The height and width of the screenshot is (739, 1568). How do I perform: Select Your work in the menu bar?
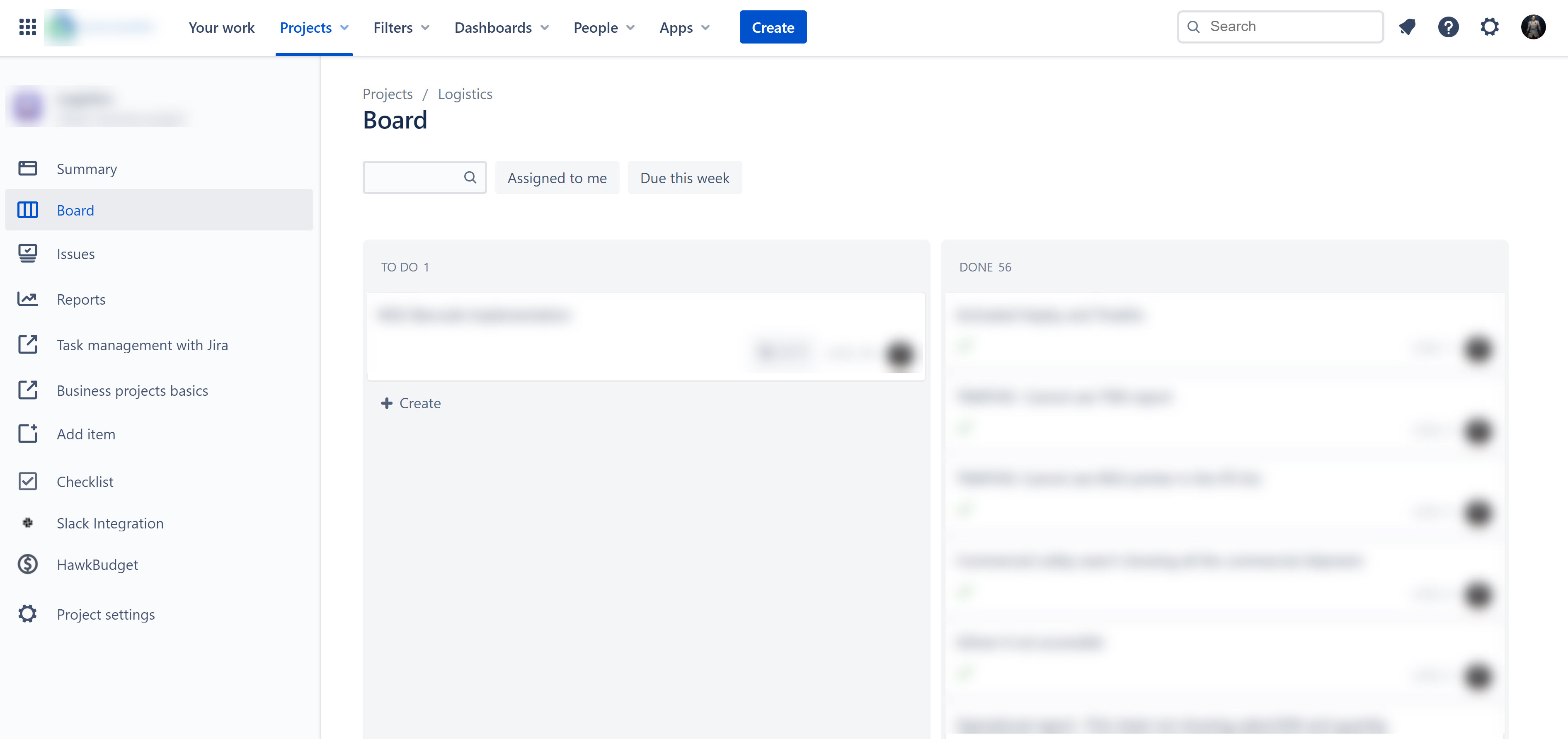click(222, 27)
